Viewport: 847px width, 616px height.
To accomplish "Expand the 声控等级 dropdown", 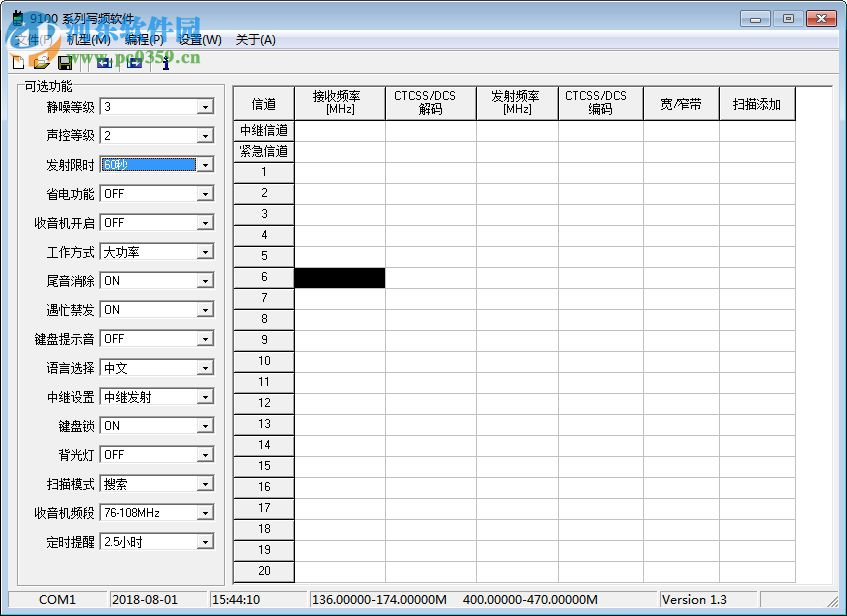I will point(205,136).
